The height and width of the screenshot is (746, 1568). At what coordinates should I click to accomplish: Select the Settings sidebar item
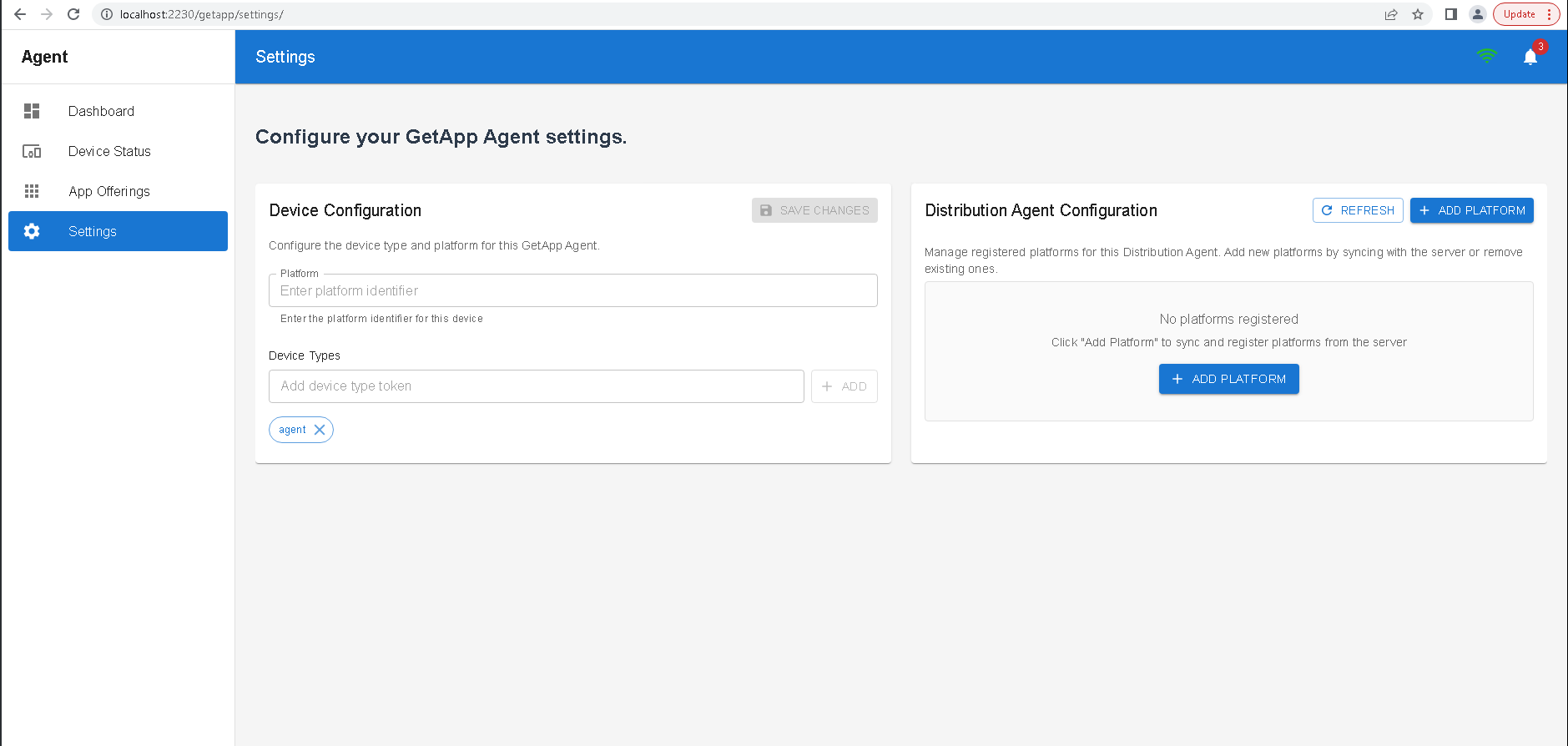[118, 231]
